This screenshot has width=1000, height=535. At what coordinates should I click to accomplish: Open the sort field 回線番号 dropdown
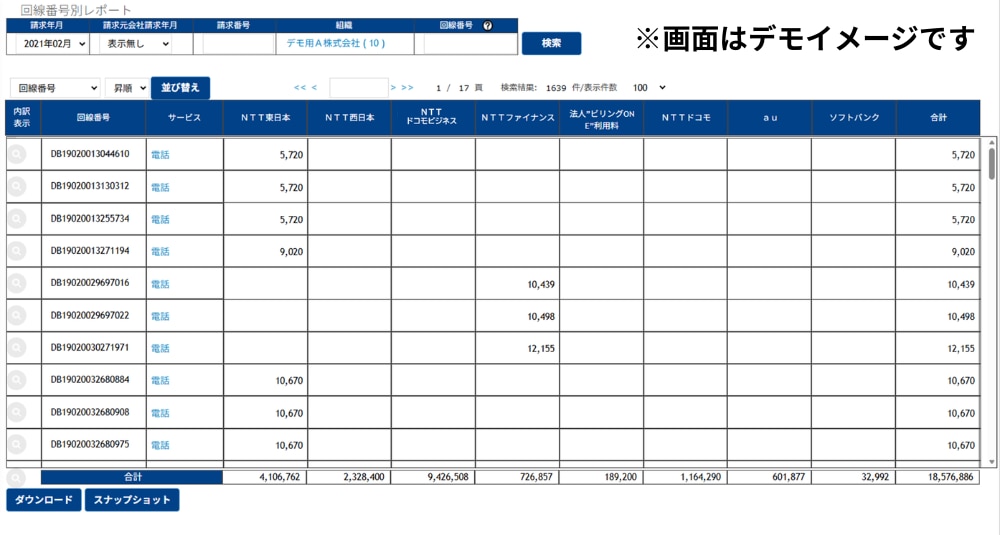[55, 88]
